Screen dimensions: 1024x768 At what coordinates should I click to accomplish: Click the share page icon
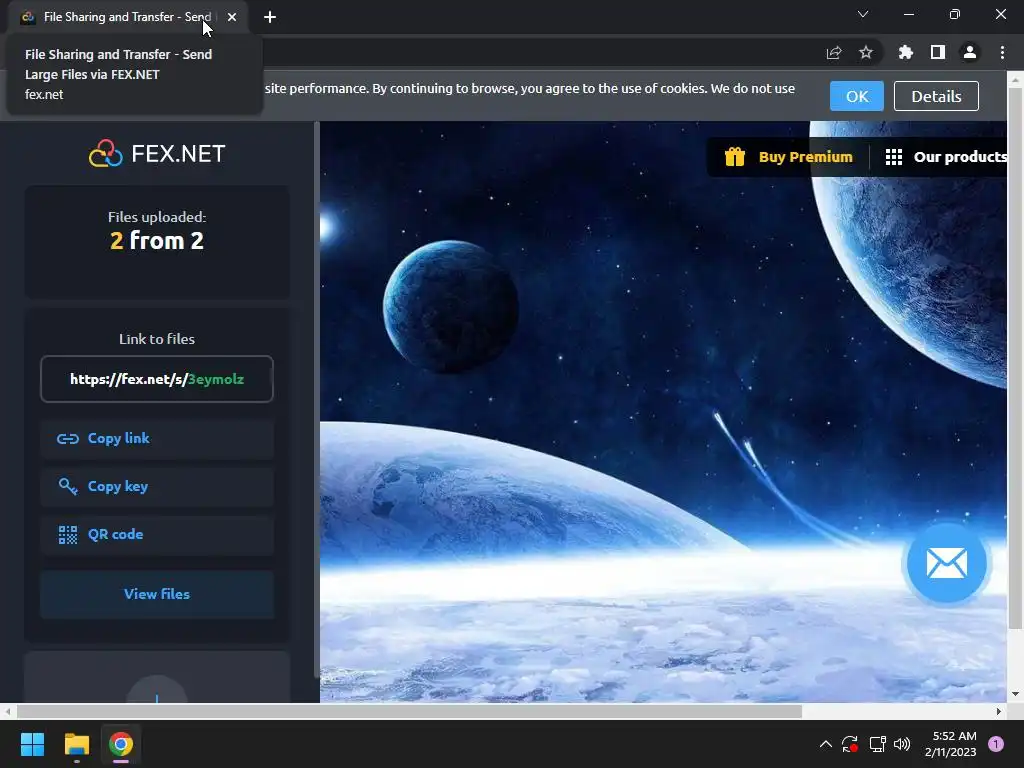tap(834, 52)
